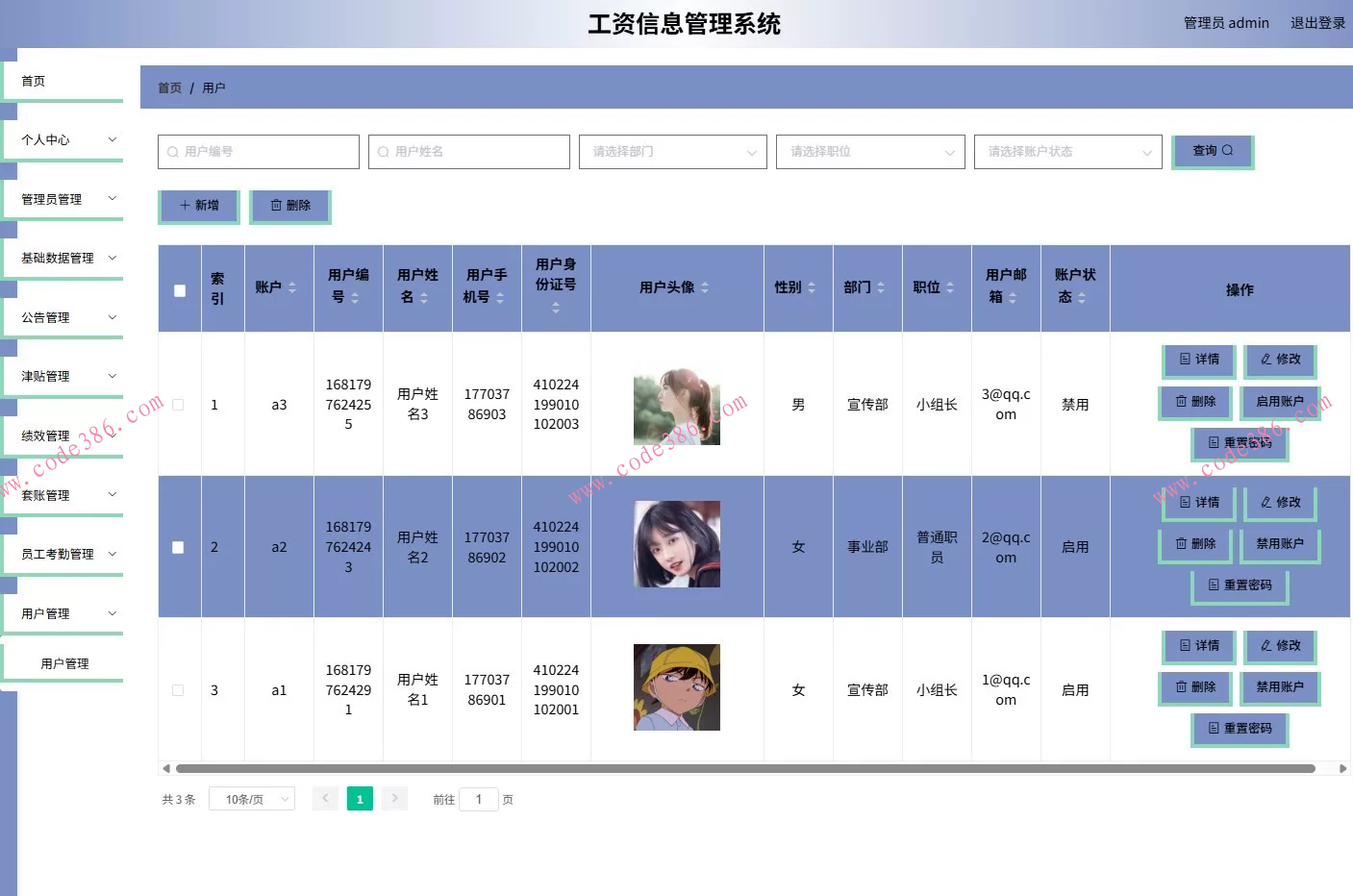This screenshot has height=896, width=1353.
Task: Click 重置密码 for account a1
Action: point(1240,729)
